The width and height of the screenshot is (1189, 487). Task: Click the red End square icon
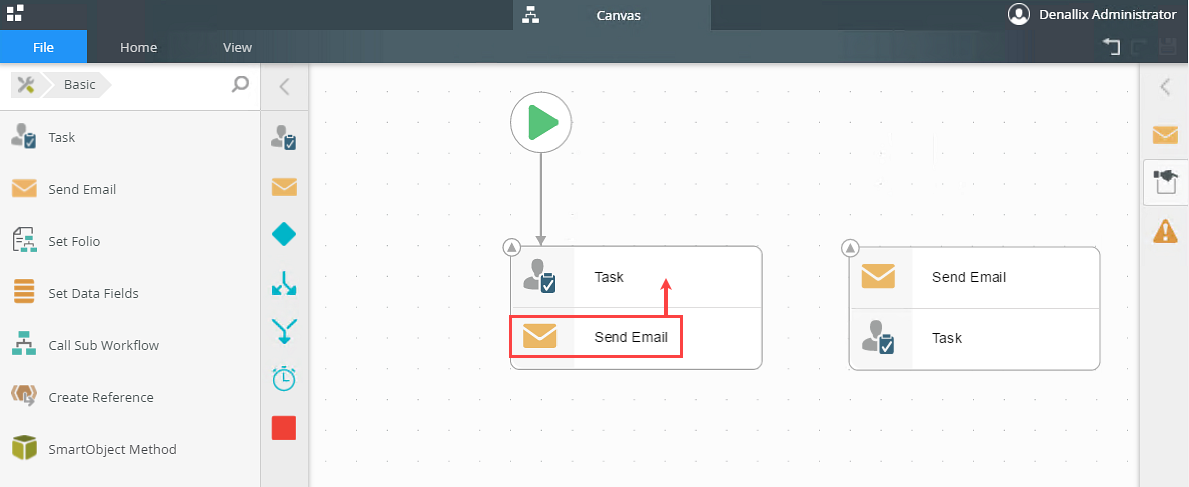[284, 428]
